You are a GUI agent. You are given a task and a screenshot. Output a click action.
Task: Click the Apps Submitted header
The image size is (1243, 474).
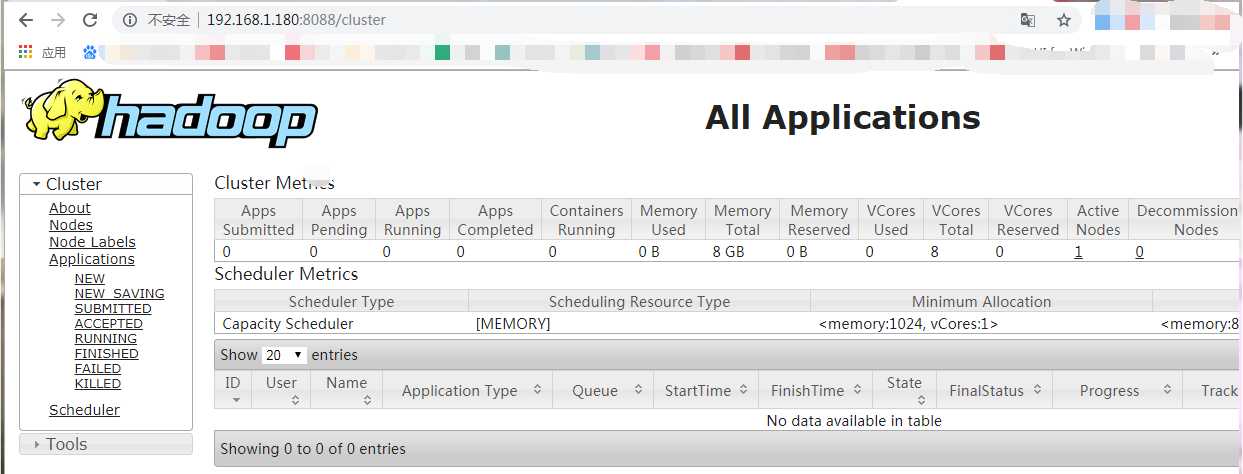[258, 220]
